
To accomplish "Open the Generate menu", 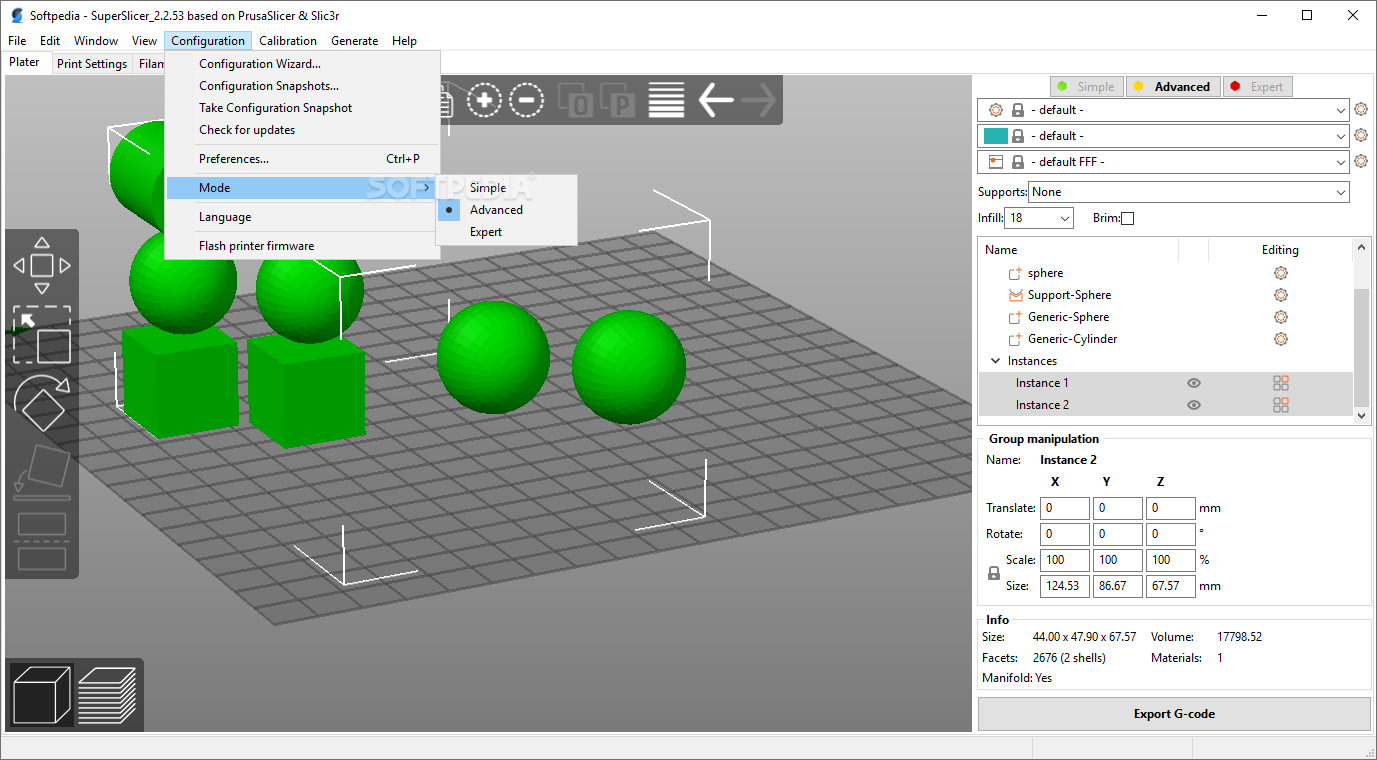I will 355,41.
